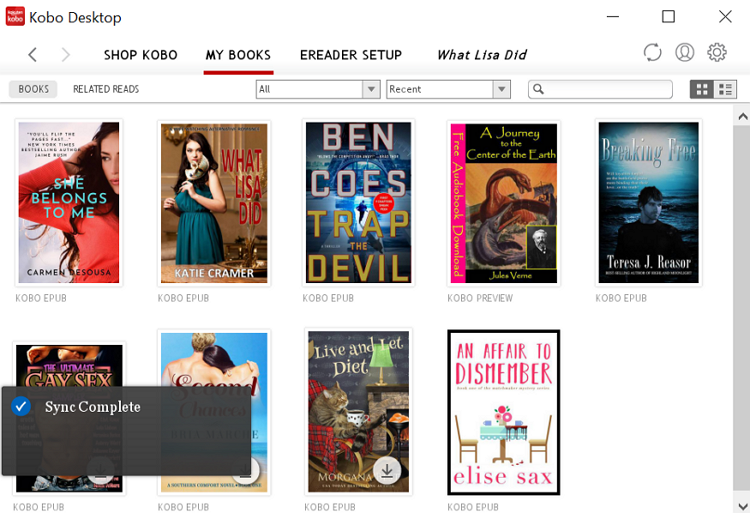This screenshot has height=513, width=750.
Task: Click KOBO EPUB label under Breaking Free
Action: point(621,298)
